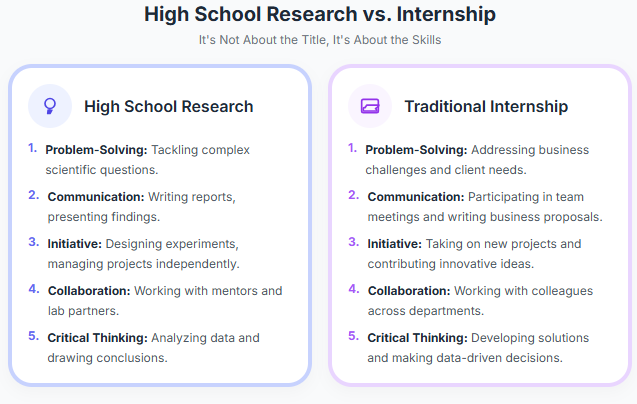Click 'Critical Thinking' in the Traditional Internship card
Viewport: 637px width, 404px height.
[x=418, y=338]
